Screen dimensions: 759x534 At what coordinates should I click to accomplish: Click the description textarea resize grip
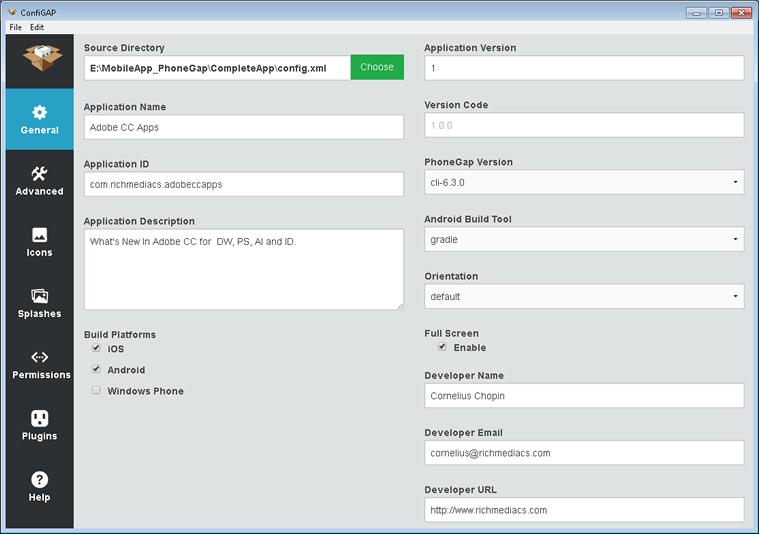coord(400,306)
